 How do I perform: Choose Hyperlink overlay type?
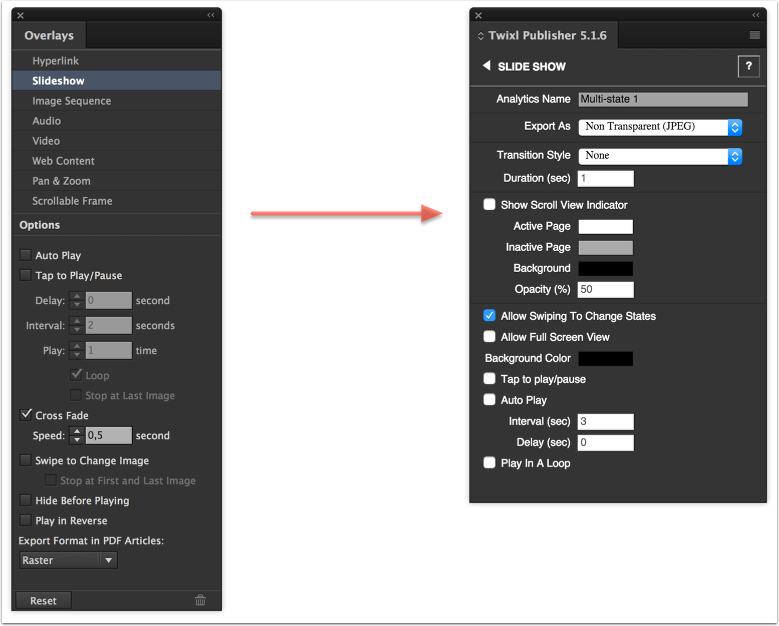pyautogui.click(x=117, y=61)
